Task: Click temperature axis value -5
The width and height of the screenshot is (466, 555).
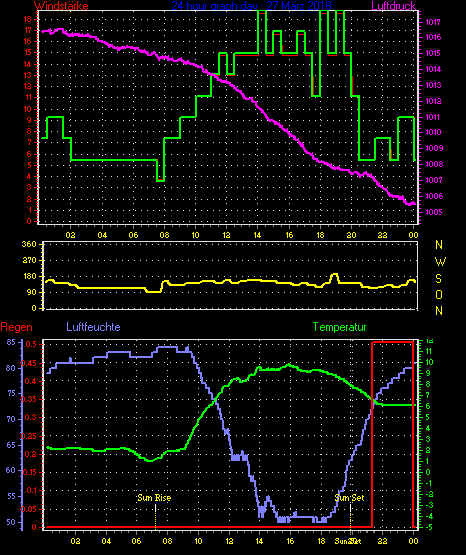Action: pyautogui.click(x=428, y=527)
